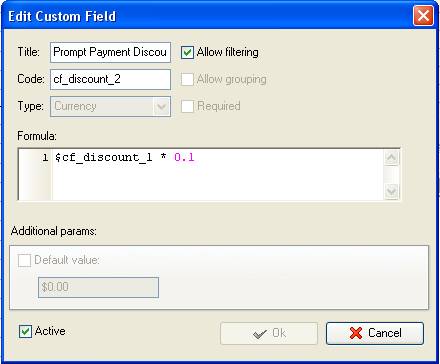Viewport: 440px width, 364px height.
Task: Click the formula scrollbar down arrow
Action: point(391,191)
